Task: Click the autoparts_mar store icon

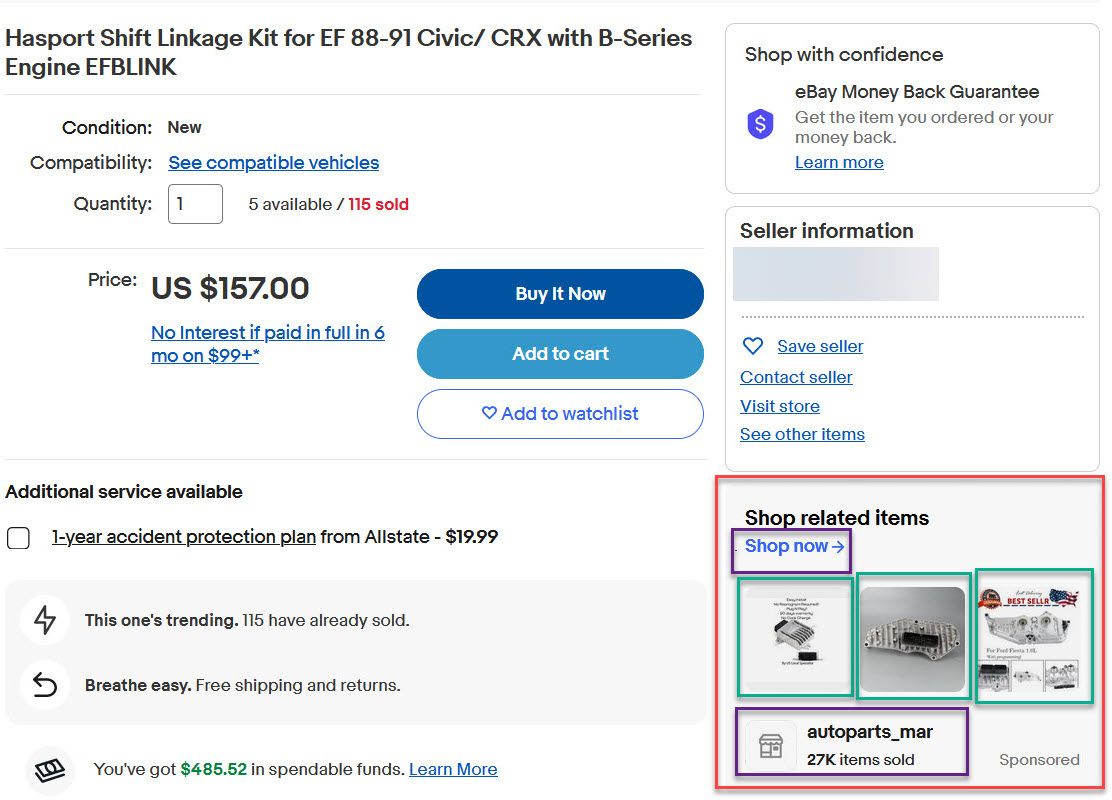Action: tap(770, 745)
